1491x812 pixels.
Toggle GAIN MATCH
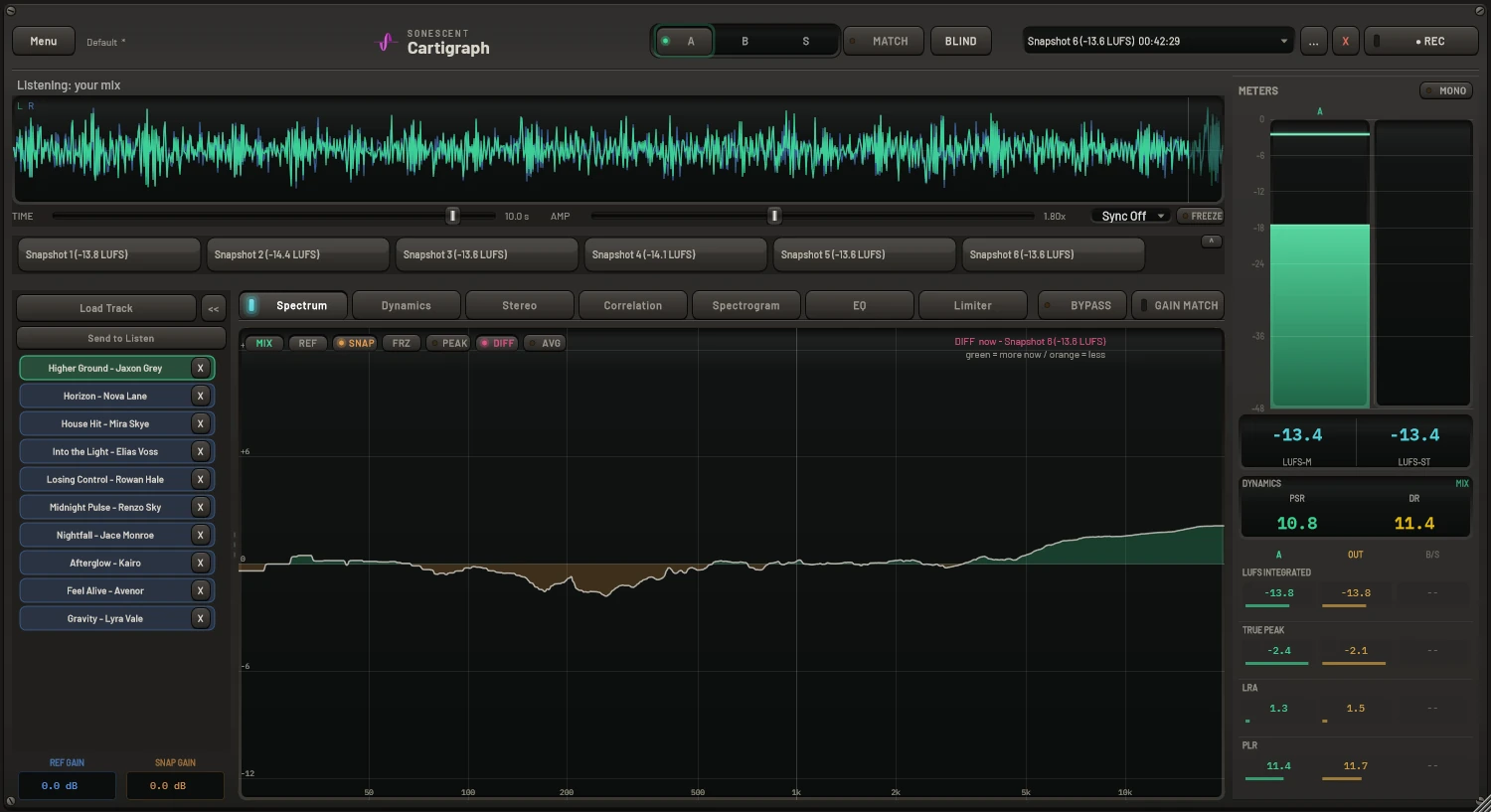1178,305
